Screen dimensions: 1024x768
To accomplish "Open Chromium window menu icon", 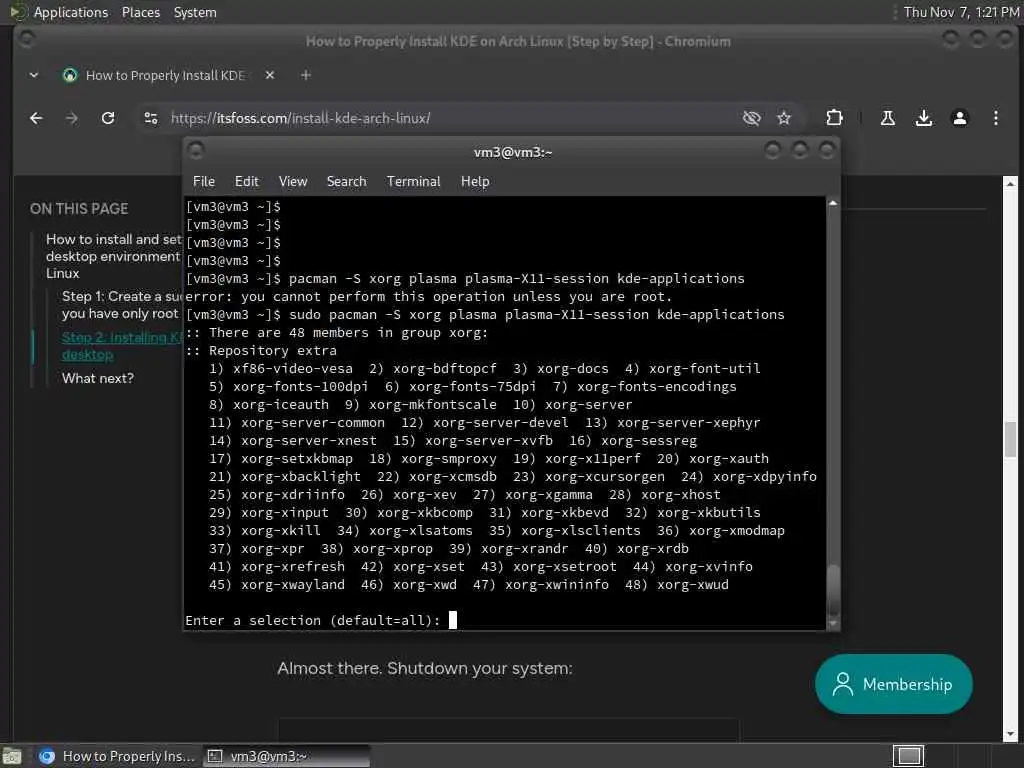I will click(x=27, y=39).
